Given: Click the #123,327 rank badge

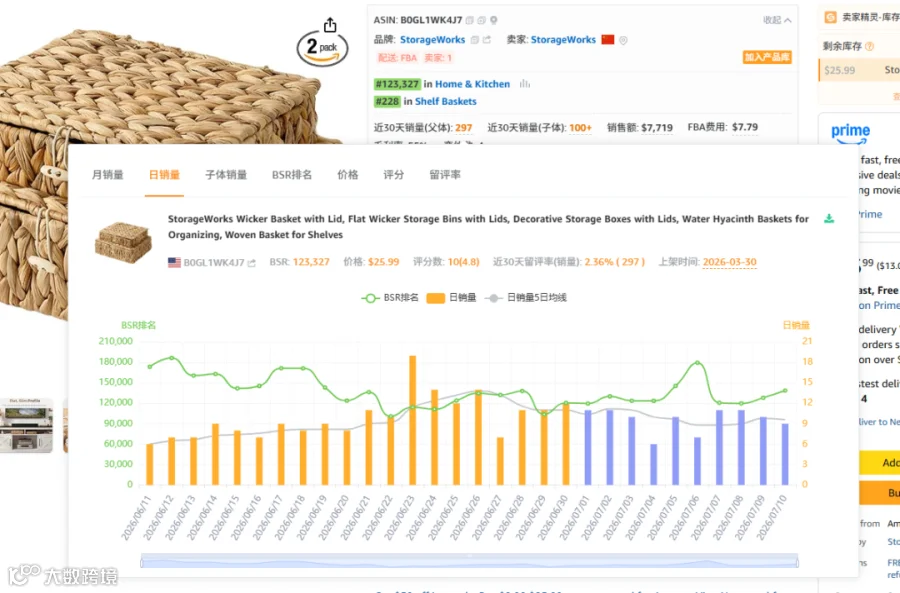Looking at the screenshot, I should (x=397, y=84).
